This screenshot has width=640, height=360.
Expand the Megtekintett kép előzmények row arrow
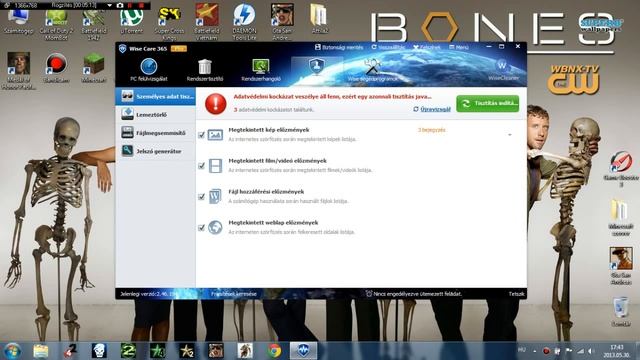(509, 135)
